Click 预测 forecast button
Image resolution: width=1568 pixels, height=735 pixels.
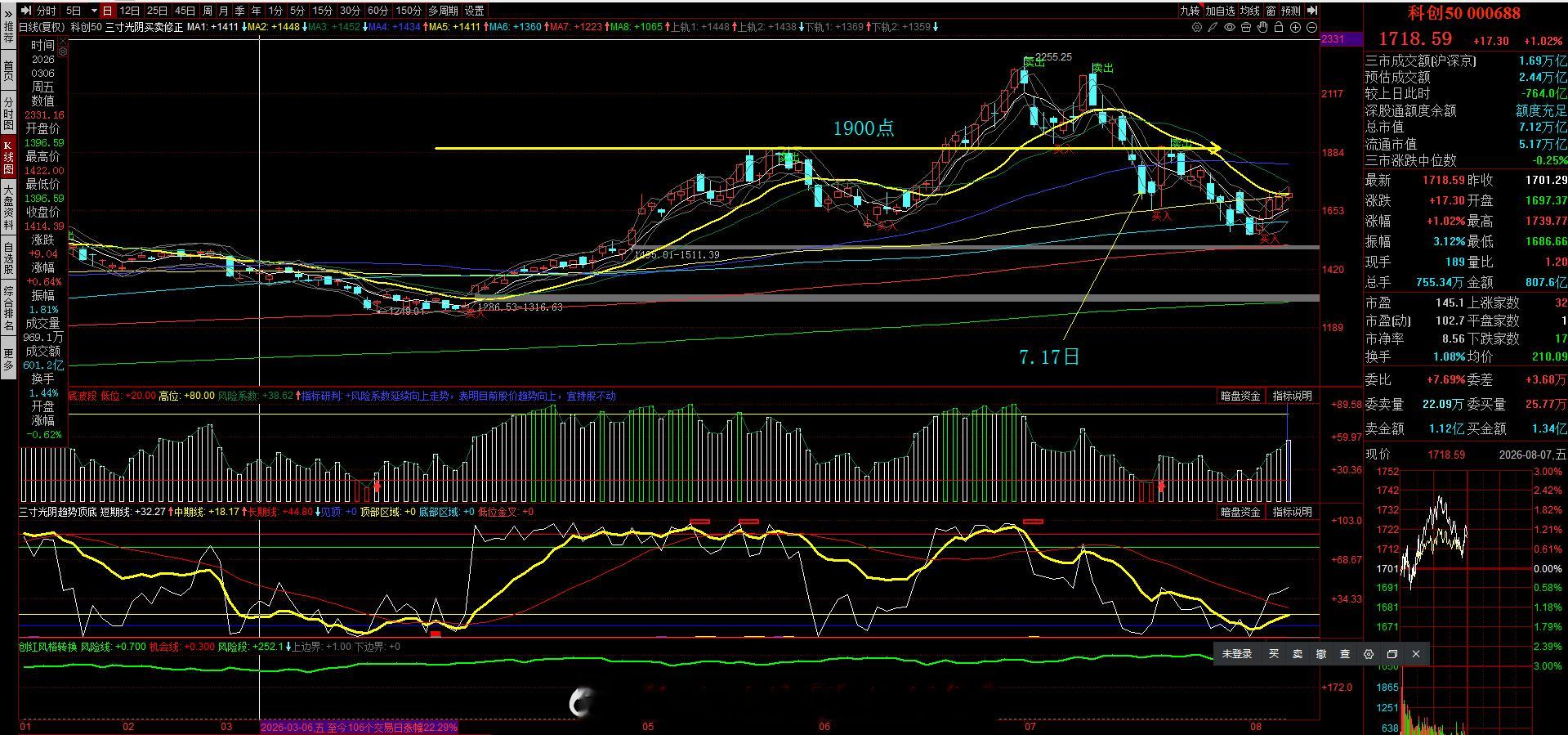[x=1291, y=11]
